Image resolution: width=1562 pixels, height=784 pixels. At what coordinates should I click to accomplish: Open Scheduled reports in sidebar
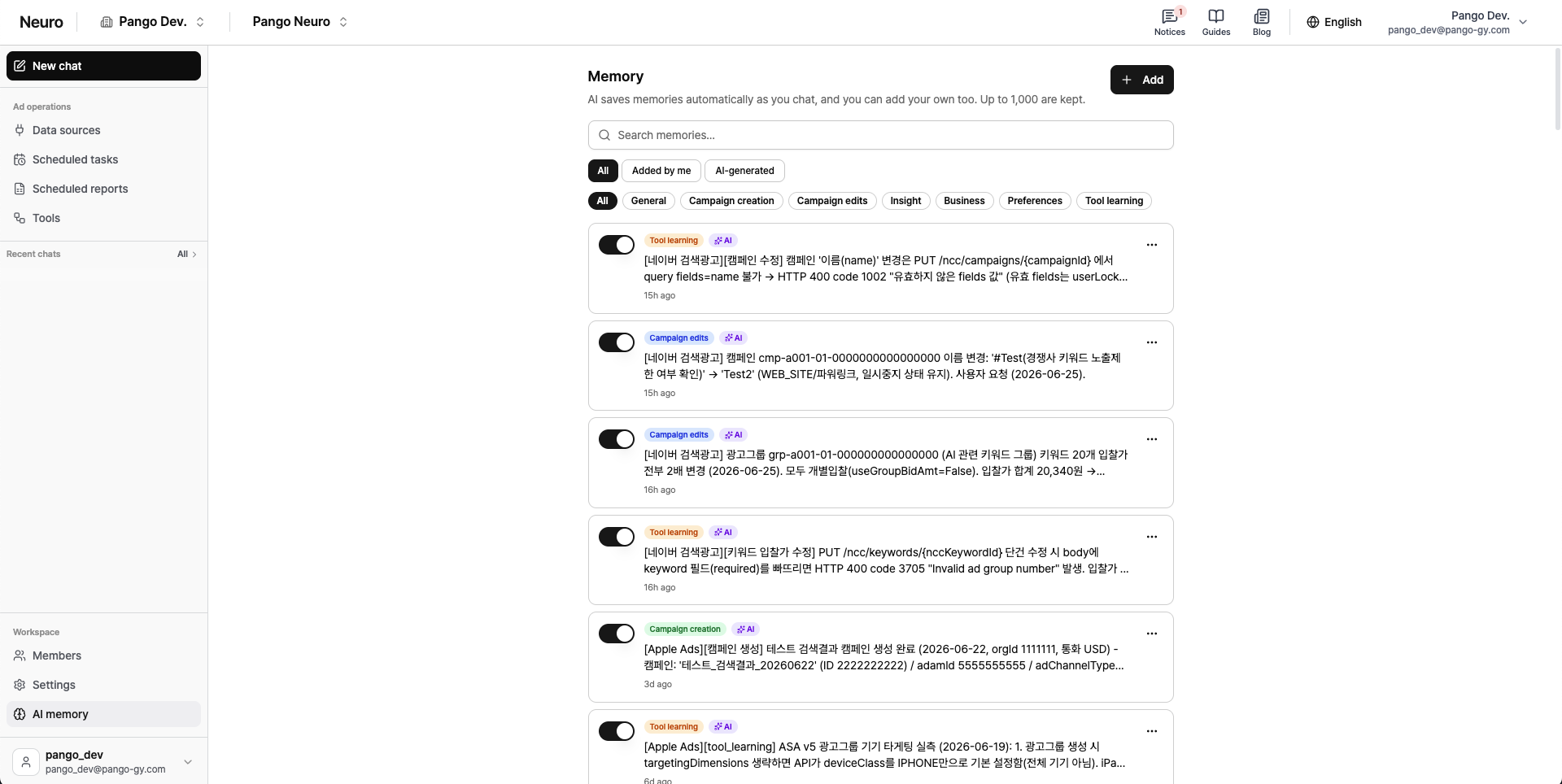click(103, 189)
